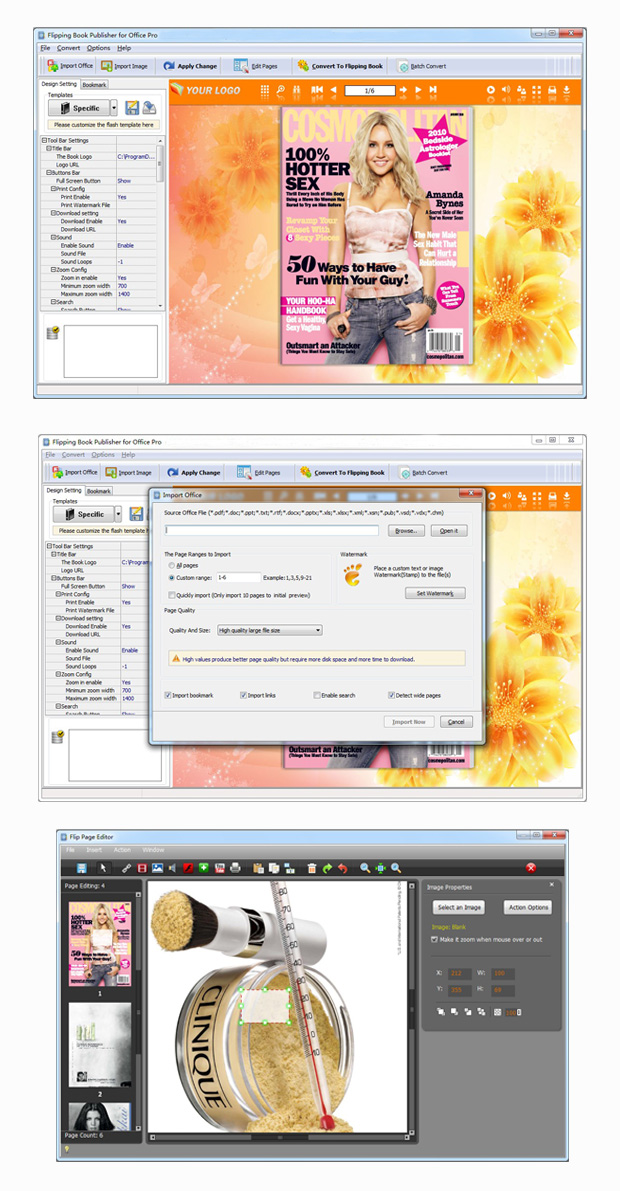620x1191 pixels.
Task: Insert a YouTube video in Flip Page Editor
Action: pyautogui.click(x=220, y=867)
